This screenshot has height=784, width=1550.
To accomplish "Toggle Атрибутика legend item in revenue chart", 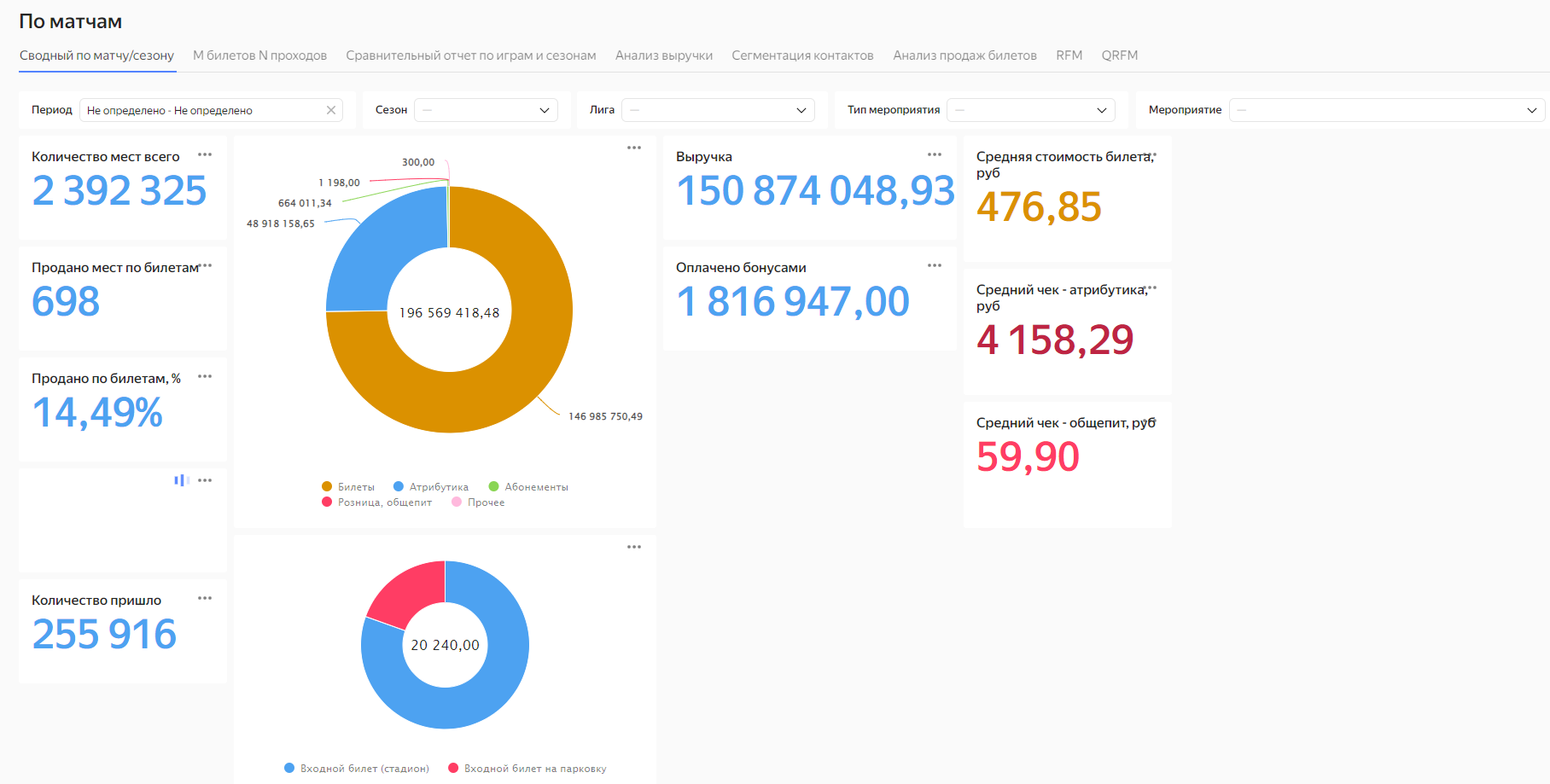I will pos(431,487).
